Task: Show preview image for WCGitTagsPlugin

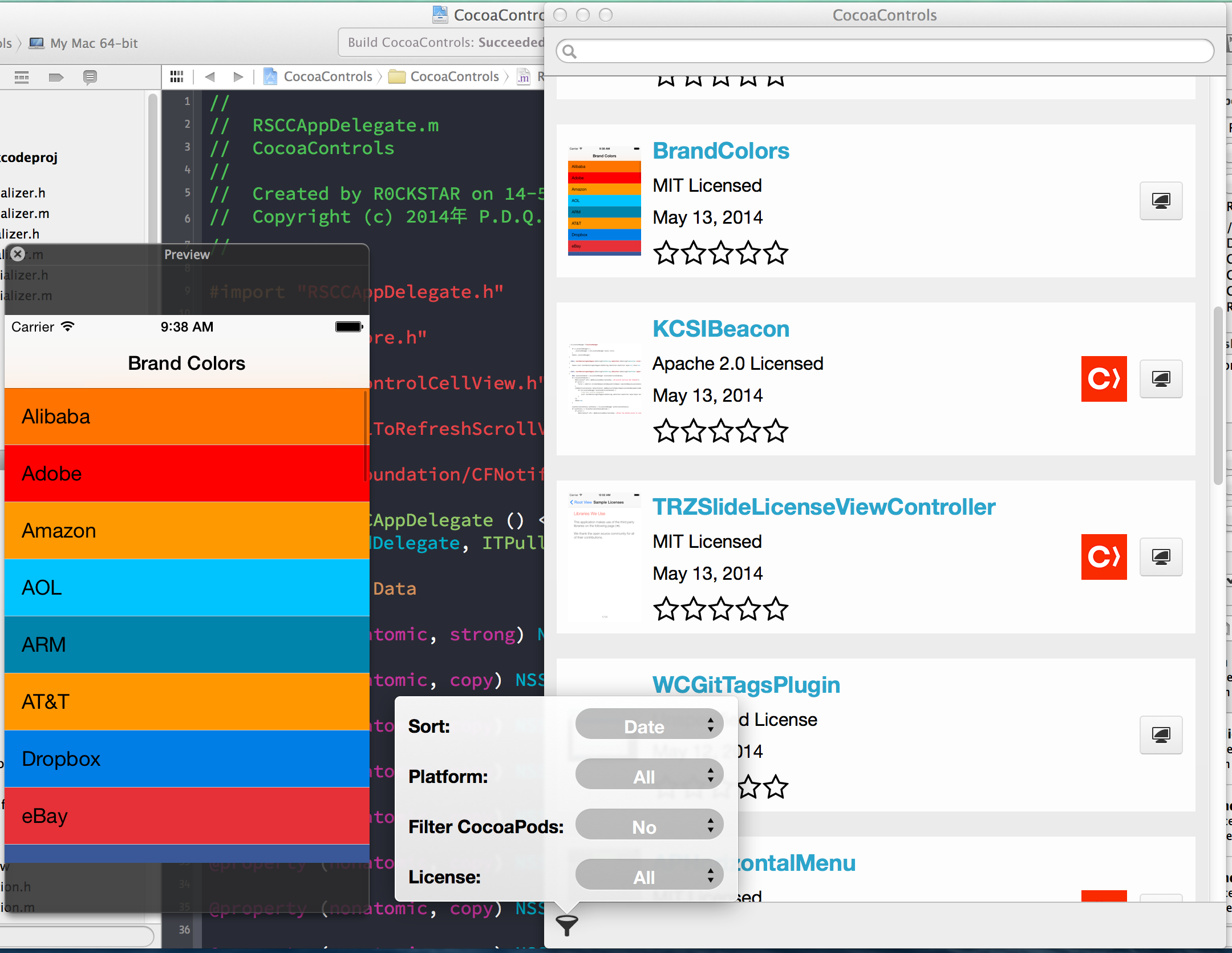Action: click(1160, 735)
